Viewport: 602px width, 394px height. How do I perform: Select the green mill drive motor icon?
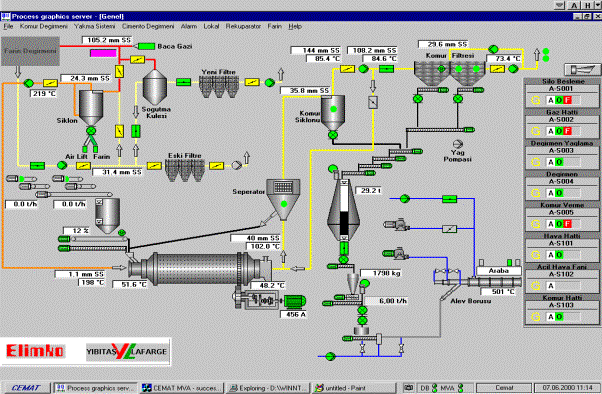click(x=295, y=301)
